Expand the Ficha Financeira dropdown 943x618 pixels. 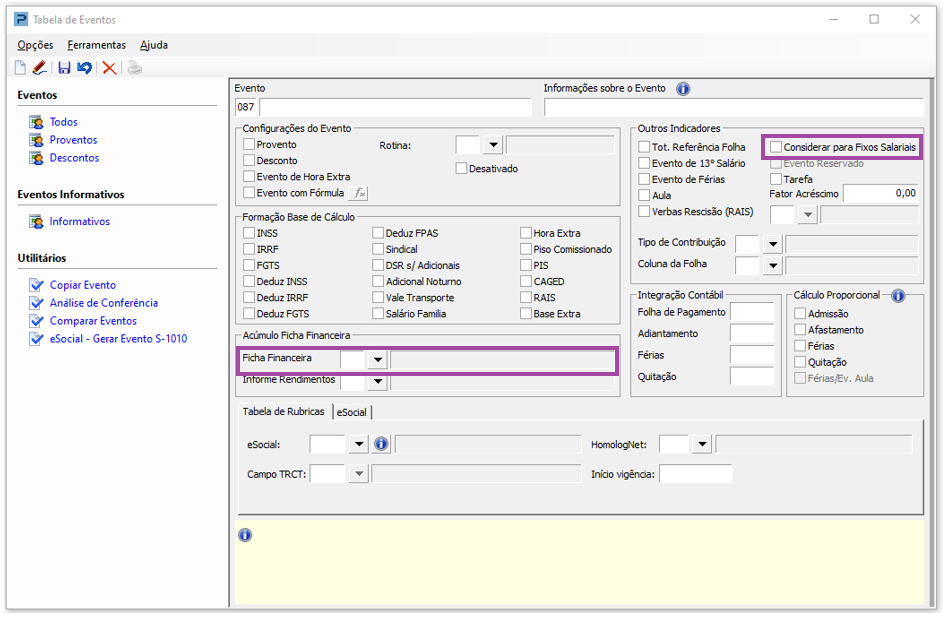click(377, 359)
